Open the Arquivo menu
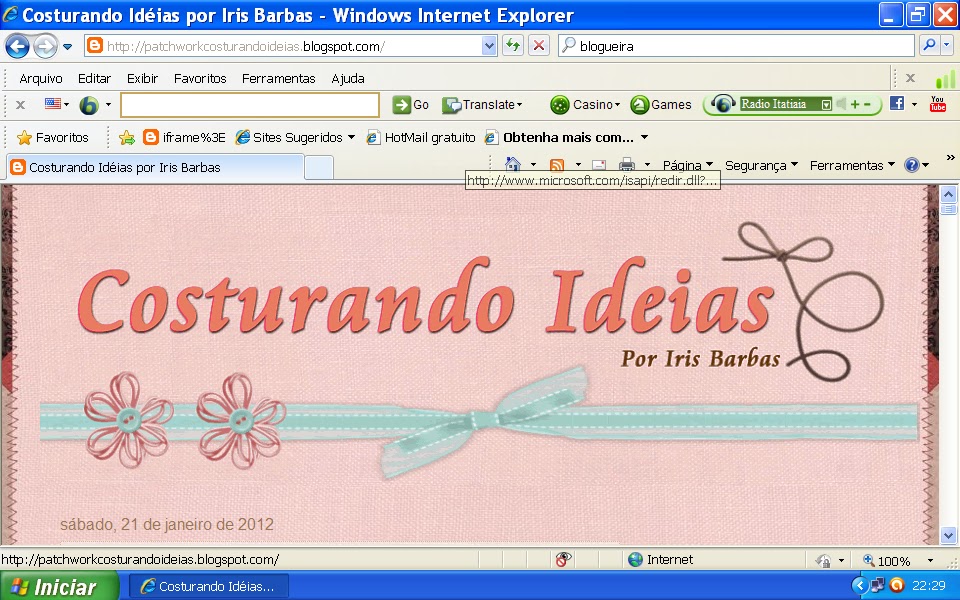Image resolution: width=960 pixels, height=600 pixels. pos(40,78)
